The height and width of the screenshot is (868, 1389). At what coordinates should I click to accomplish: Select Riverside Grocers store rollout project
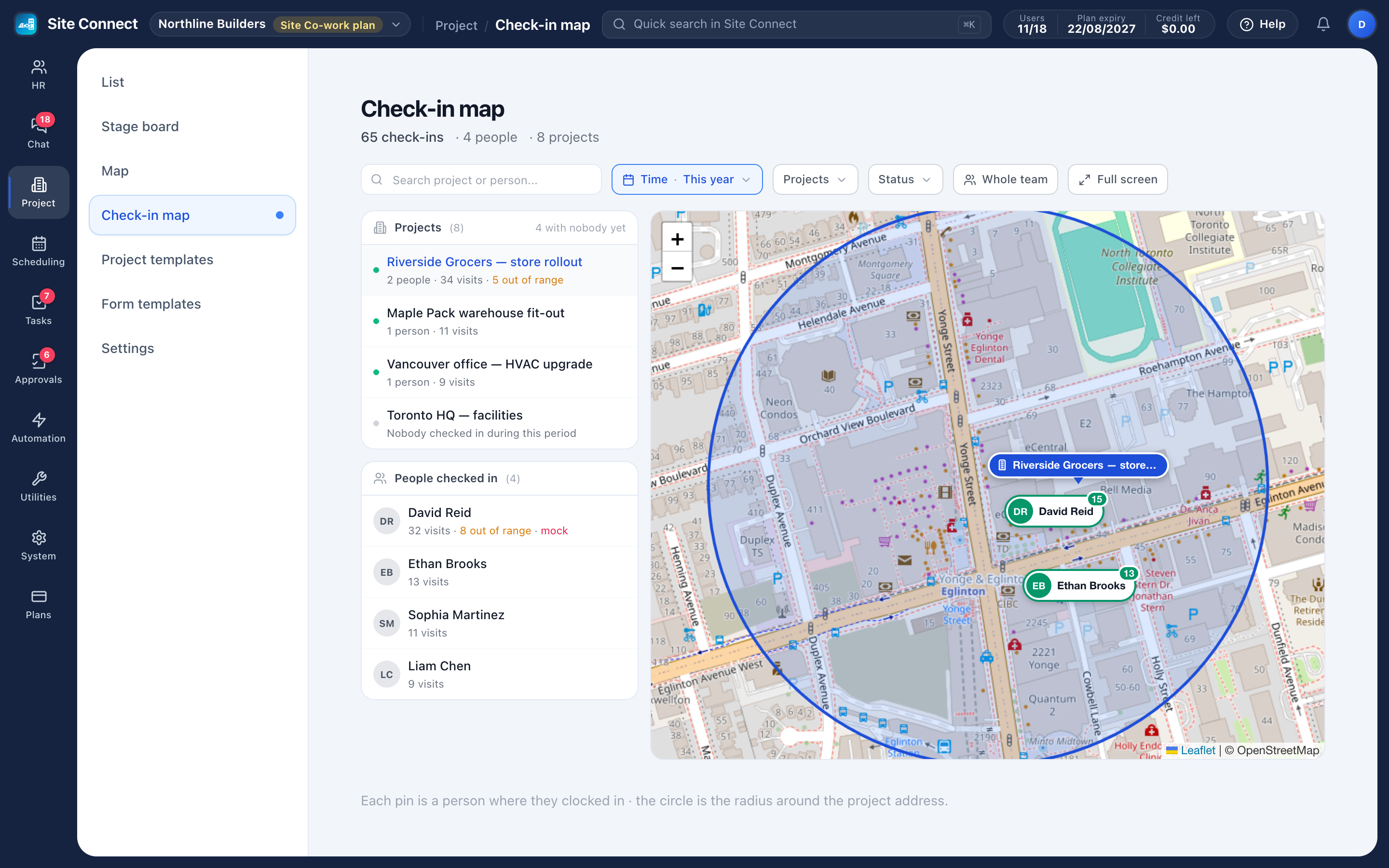(499, 271)
